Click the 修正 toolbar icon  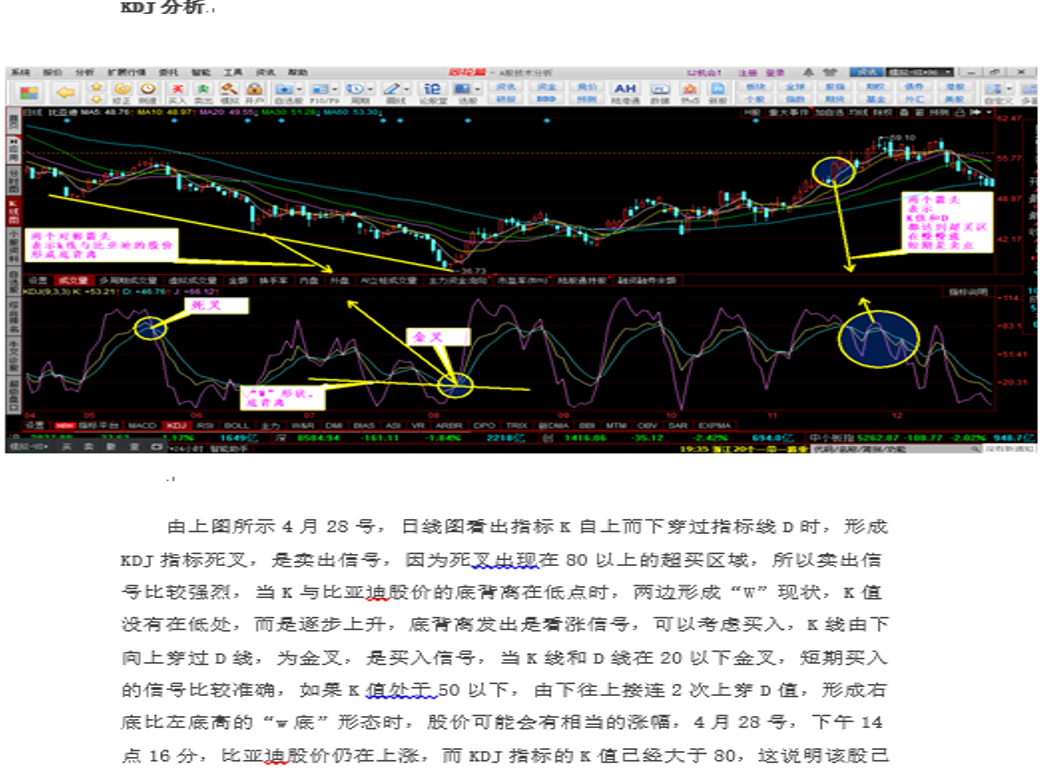coord(122,92)
